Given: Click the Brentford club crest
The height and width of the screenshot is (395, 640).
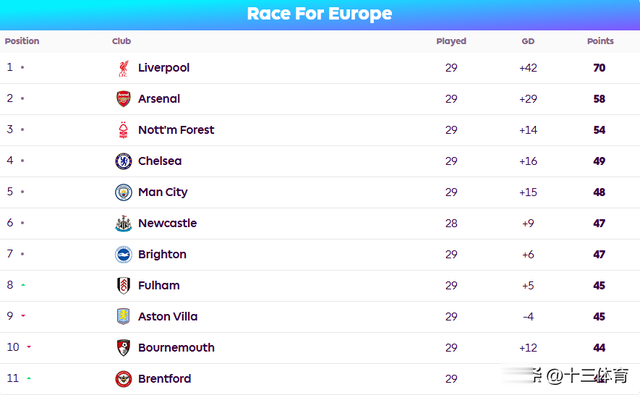Looking at the screenshot, I should coord(123,379).
